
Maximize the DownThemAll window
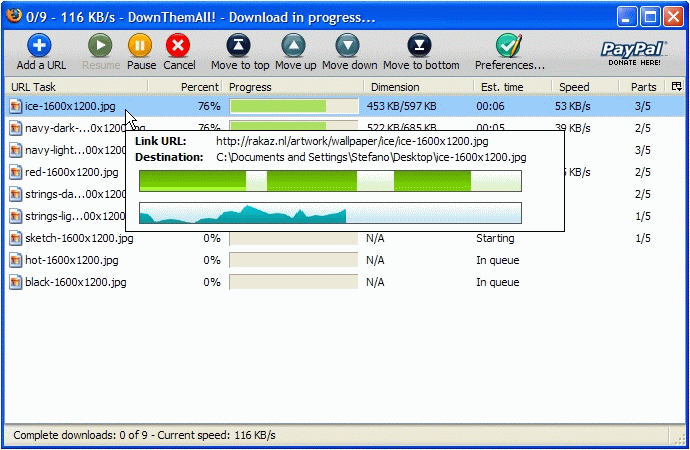(650, 17)
